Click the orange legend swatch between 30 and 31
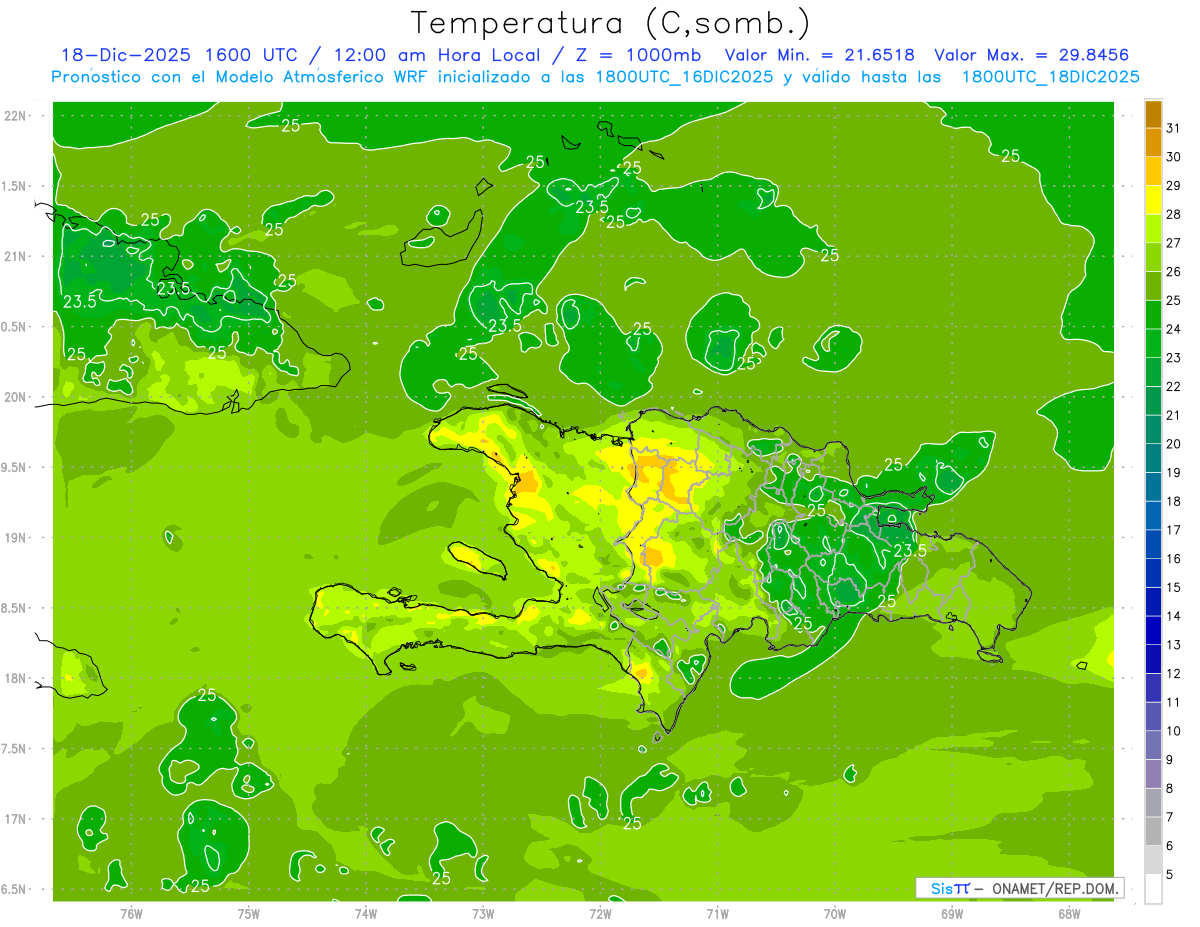1200x927 pixels. pyautogui.click(x=1153, y=142)
